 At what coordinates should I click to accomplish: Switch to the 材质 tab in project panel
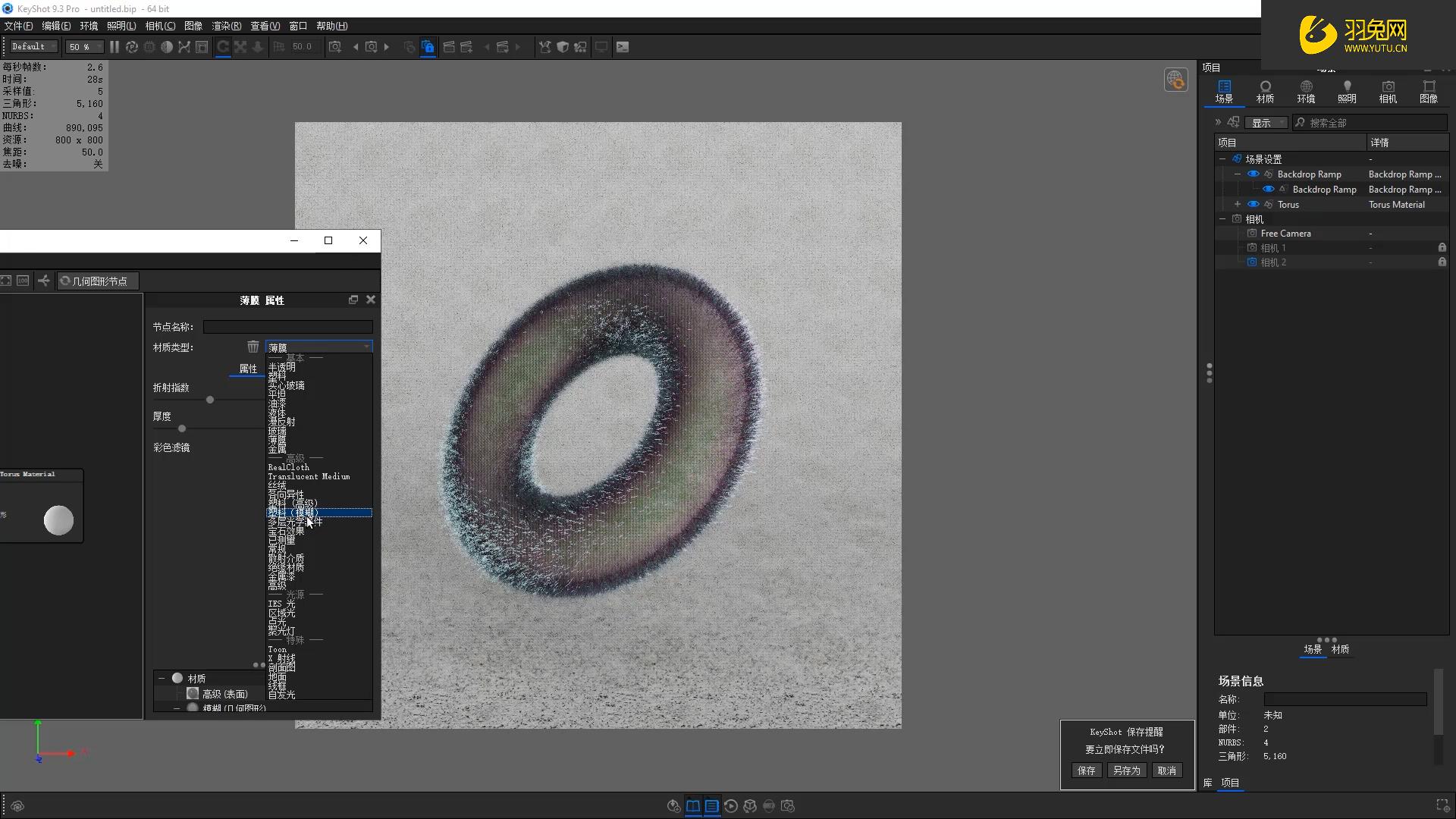click(1265, 91)
